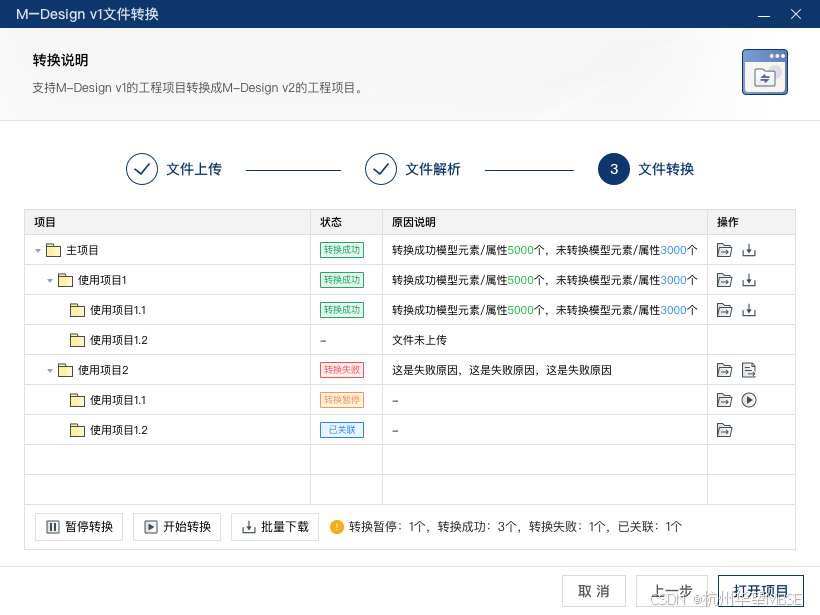Viewport: 820px width, 615px height.
Task: Click the 原因说明 column header
Action: [545, 222]
